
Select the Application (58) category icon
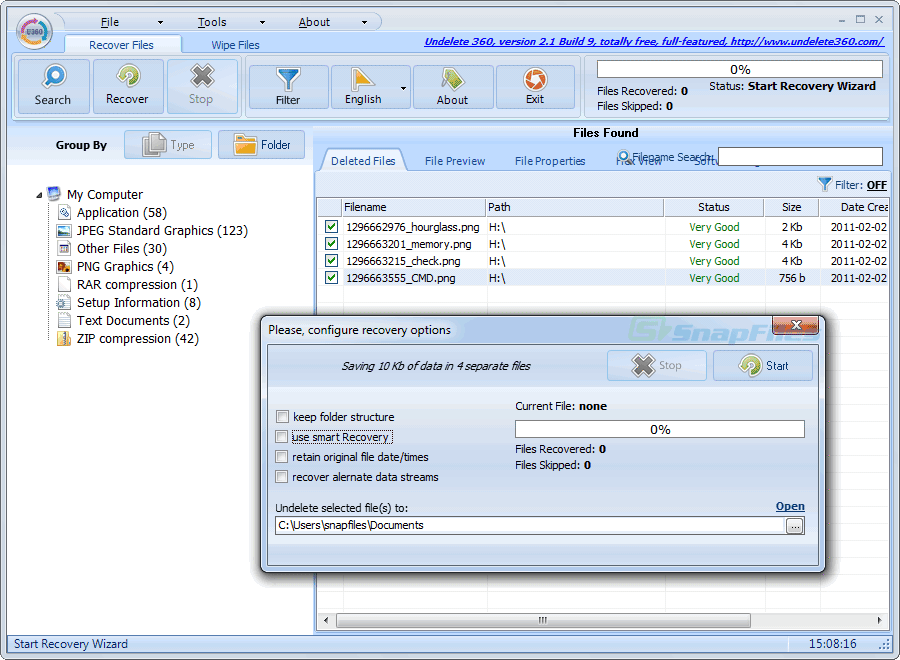pos(64,212)
